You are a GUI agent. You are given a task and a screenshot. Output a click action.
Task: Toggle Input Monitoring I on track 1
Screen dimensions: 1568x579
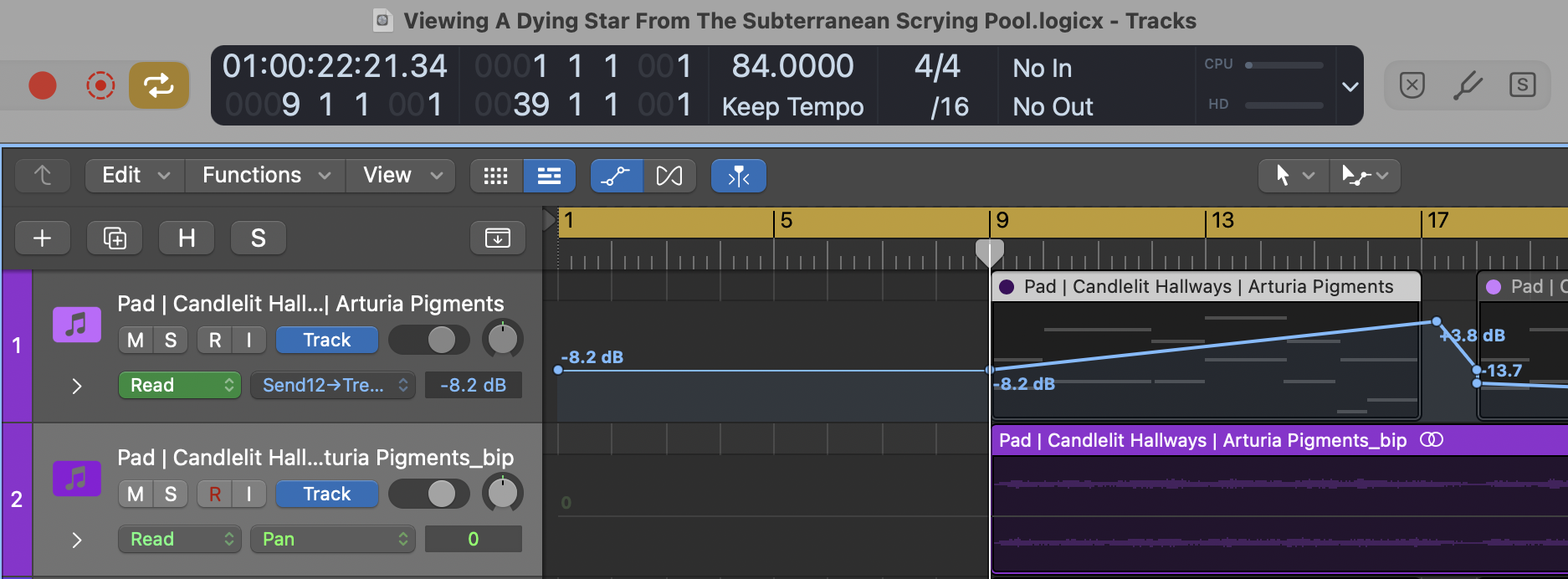pos(249,341)
